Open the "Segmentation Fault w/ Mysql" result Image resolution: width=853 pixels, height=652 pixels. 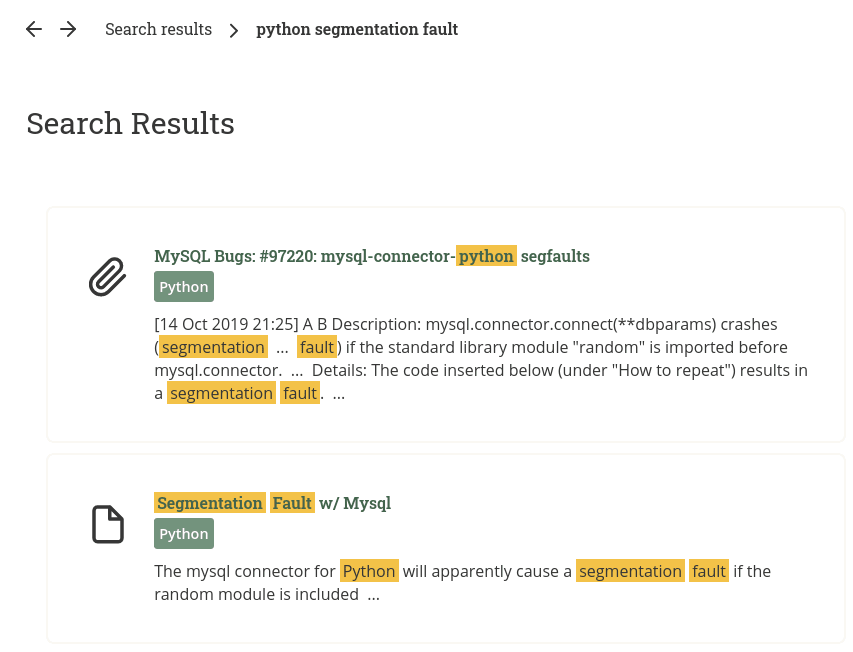pyautogui.click(x=272, y=503)
